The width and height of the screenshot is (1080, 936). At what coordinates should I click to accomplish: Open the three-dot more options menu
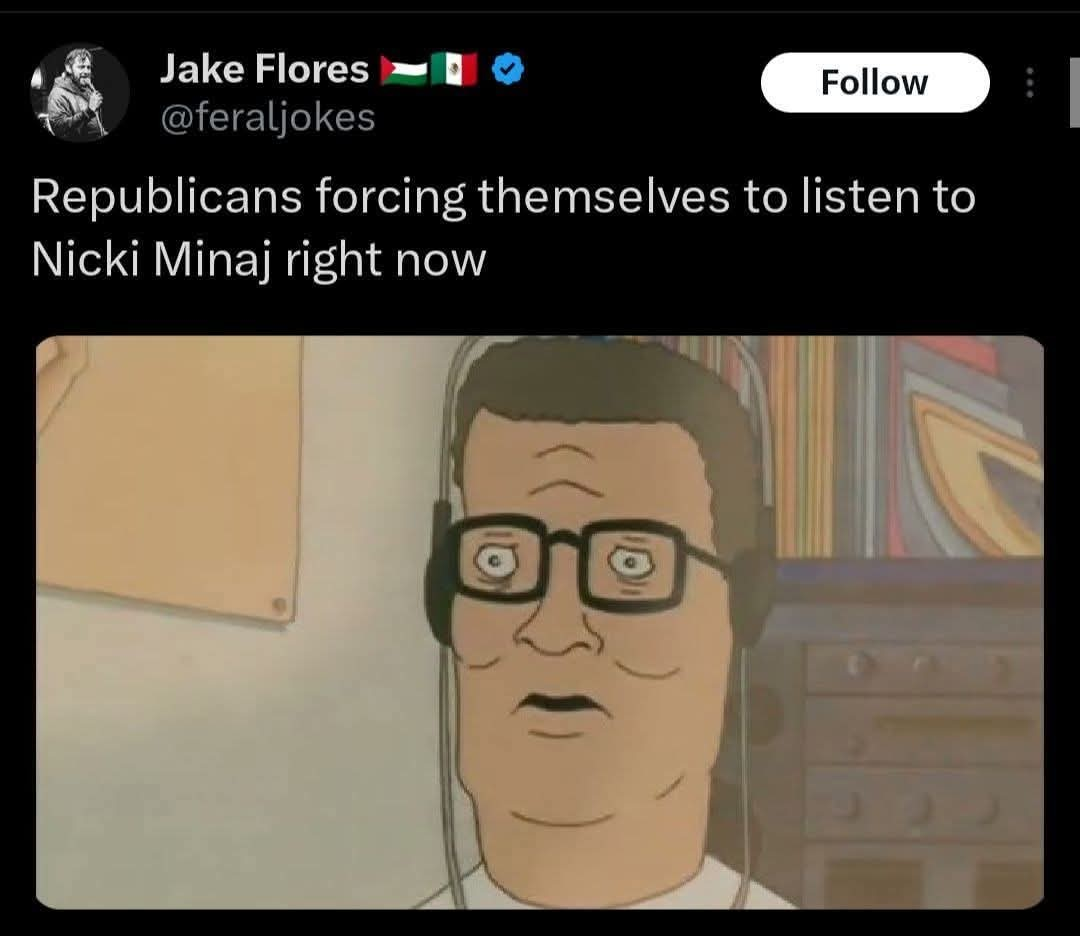pyautogui.click(x=1030, y=83)
